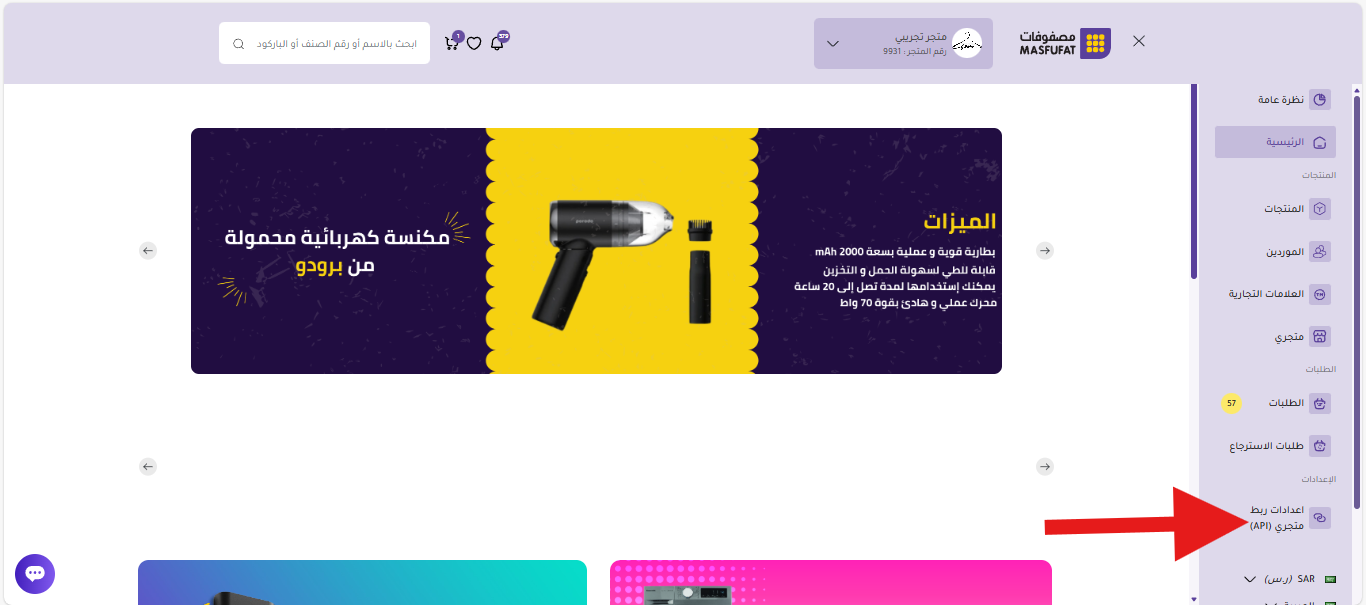Open المنتجات products menu item
This screenshot has height=605, width=1366.
pyautogui.click(x=1275, y=209)
